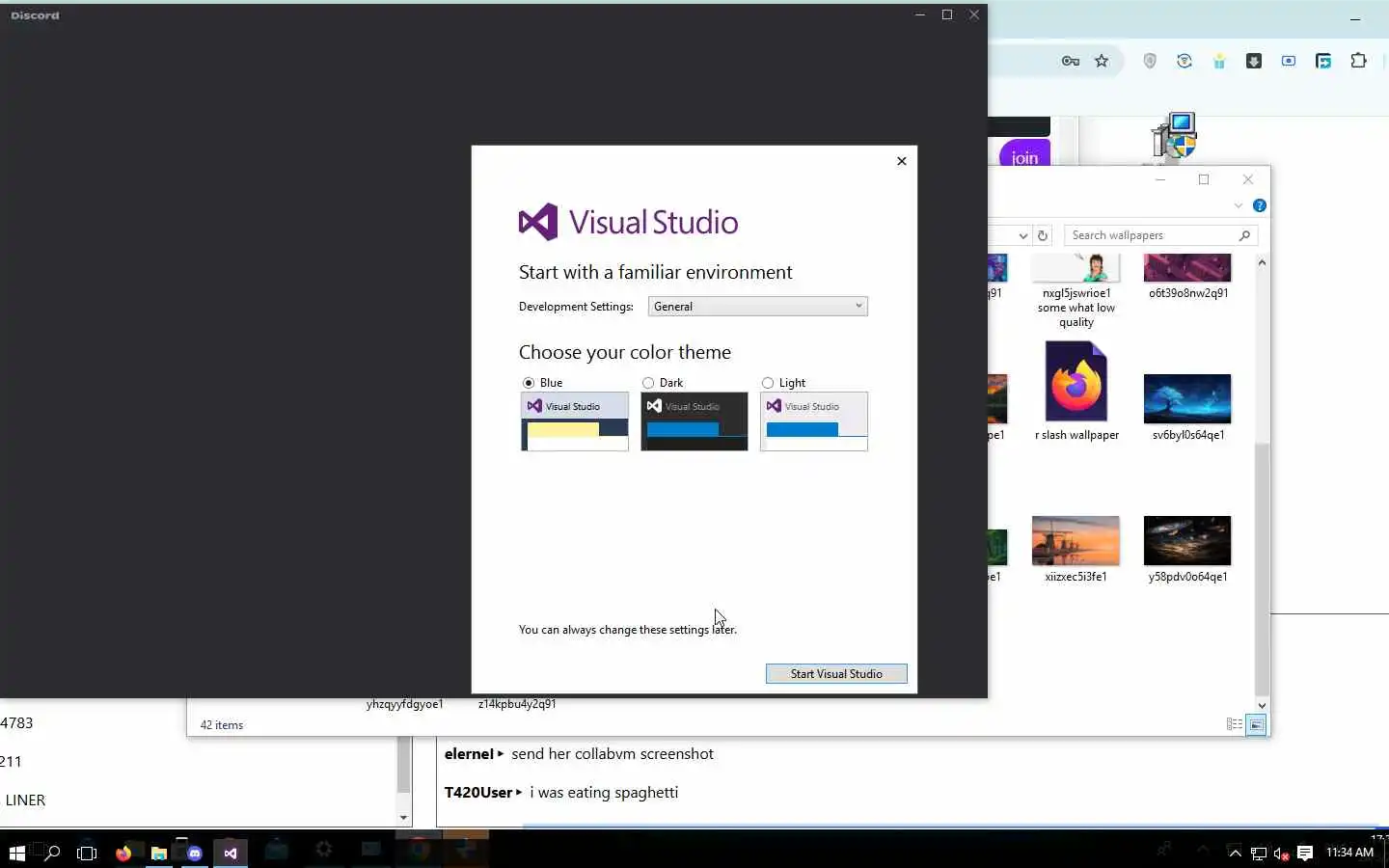Screen dimensions: 1389x868
Task: Click the Dark theme preview image
Action: tap(694, 421)
